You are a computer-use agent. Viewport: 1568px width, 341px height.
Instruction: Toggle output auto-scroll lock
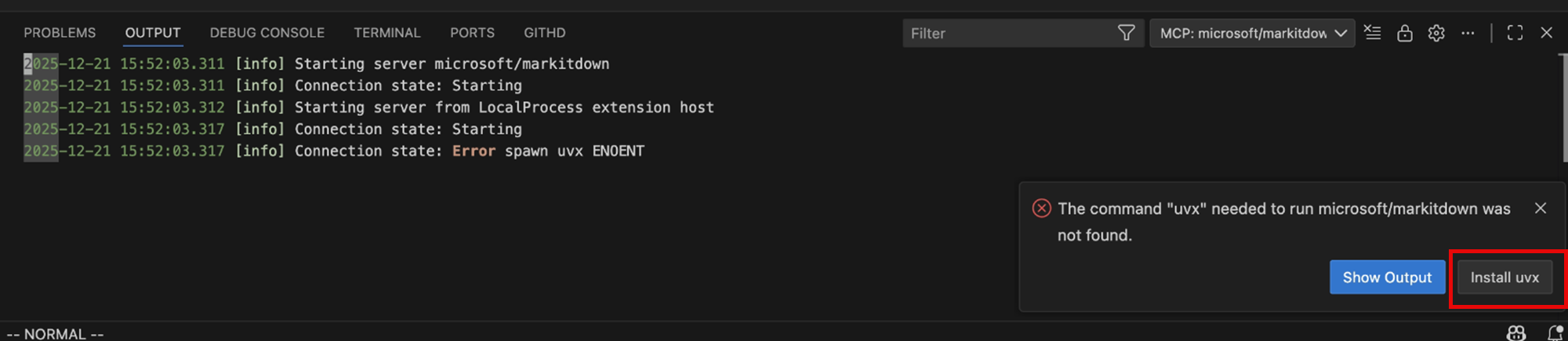(x=1404, y=33)
